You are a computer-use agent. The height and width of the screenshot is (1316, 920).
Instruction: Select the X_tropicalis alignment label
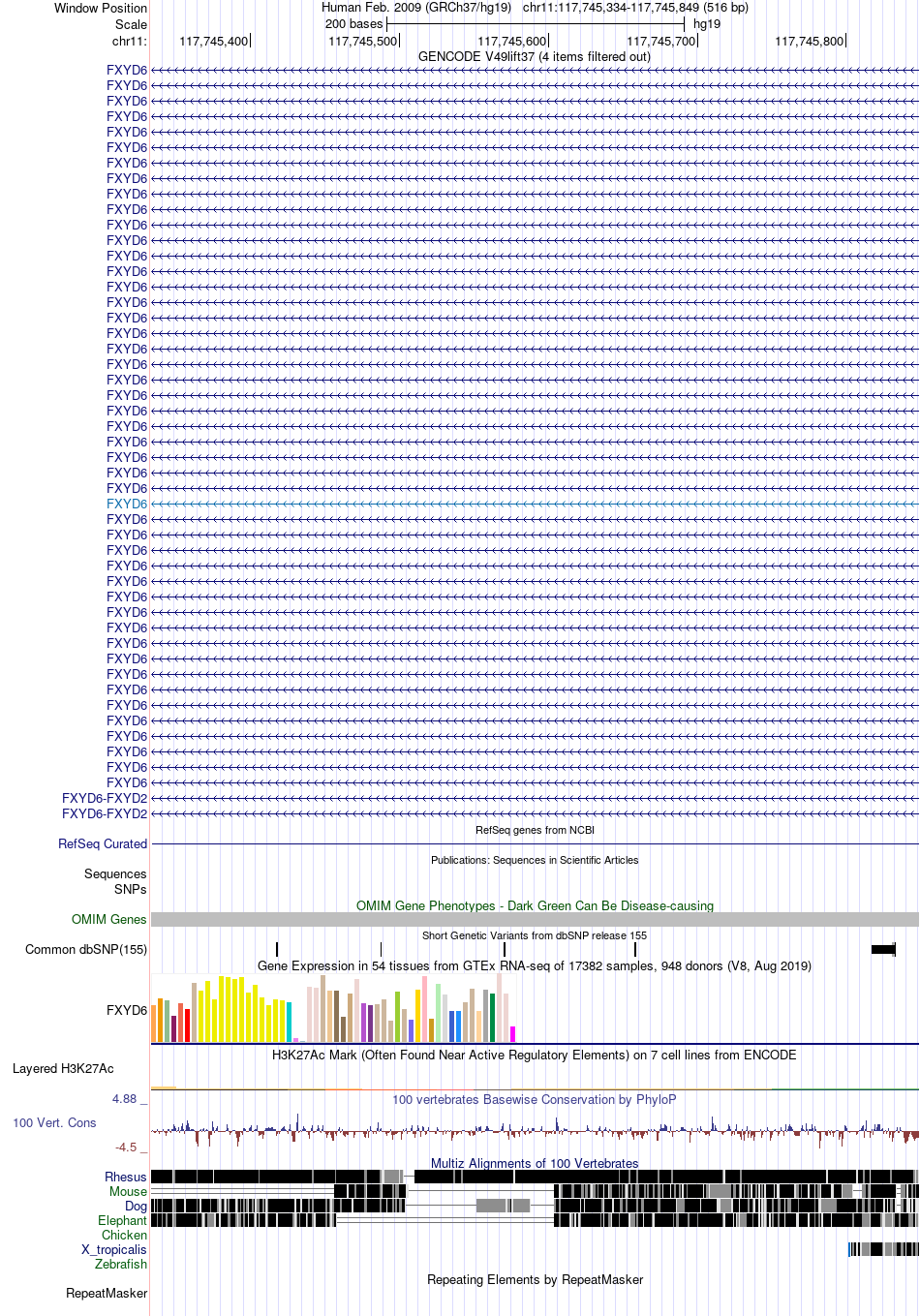pos(114,1250)
